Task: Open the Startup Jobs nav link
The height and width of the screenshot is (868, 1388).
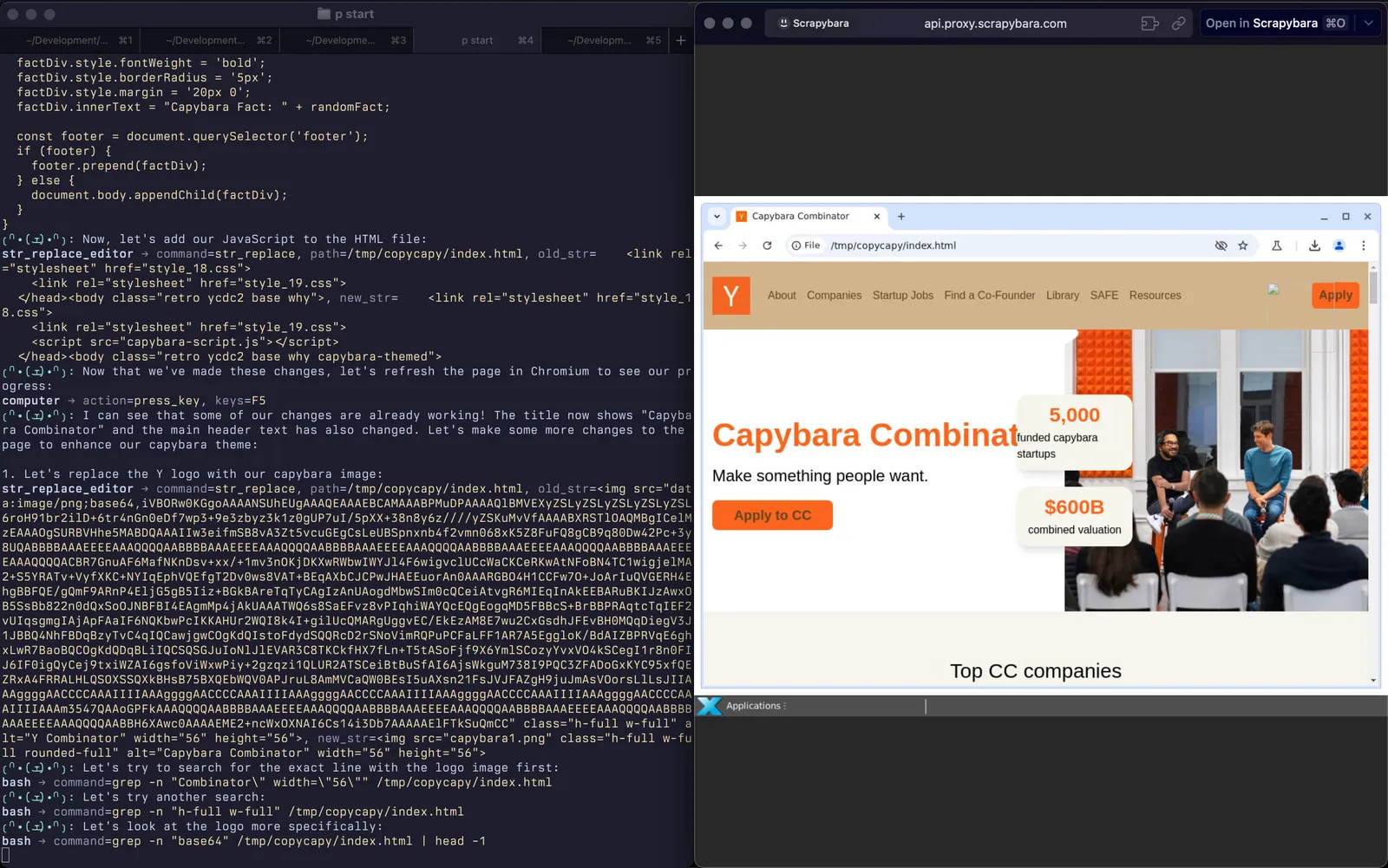Action: click(902, 296)
